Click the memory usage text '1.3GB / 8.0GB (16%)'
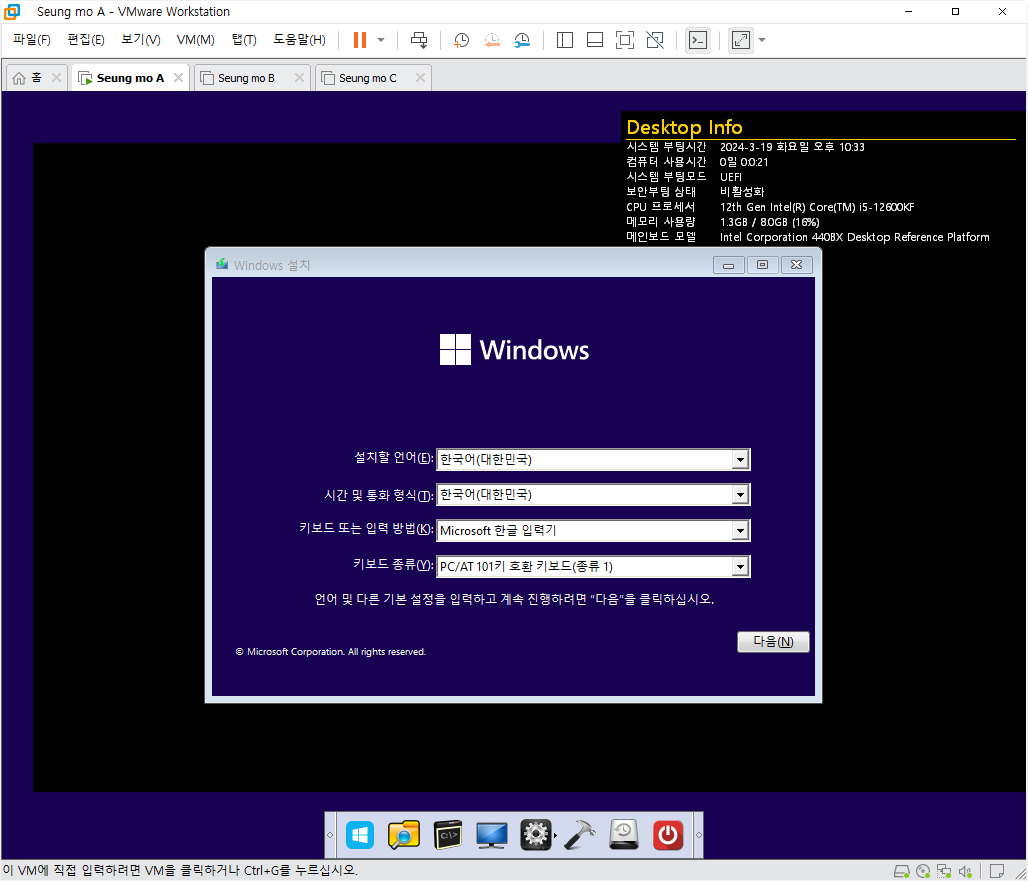The width and height of the screenshot is (1028, 881). [x=769, y=222]
